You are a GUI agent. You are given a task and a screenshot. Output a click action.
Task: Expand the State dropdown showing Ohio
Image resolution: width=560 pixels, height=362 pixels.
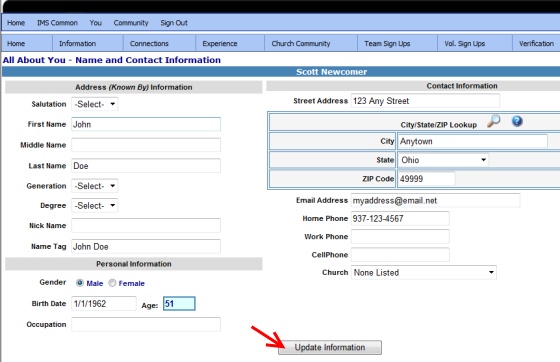[443, 160]
